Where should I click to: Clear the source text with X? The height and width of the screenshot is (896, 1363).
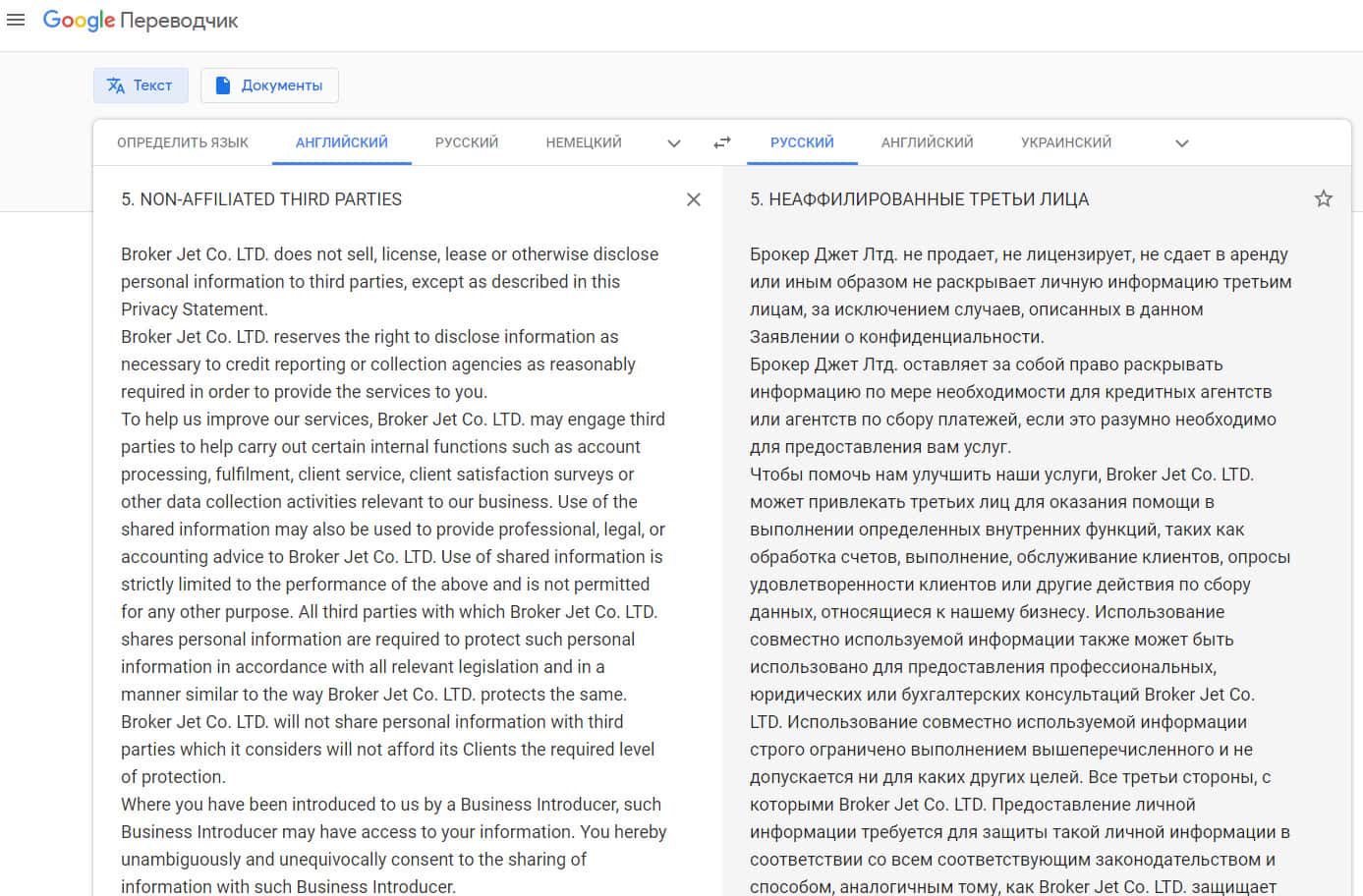pos(694,199)
